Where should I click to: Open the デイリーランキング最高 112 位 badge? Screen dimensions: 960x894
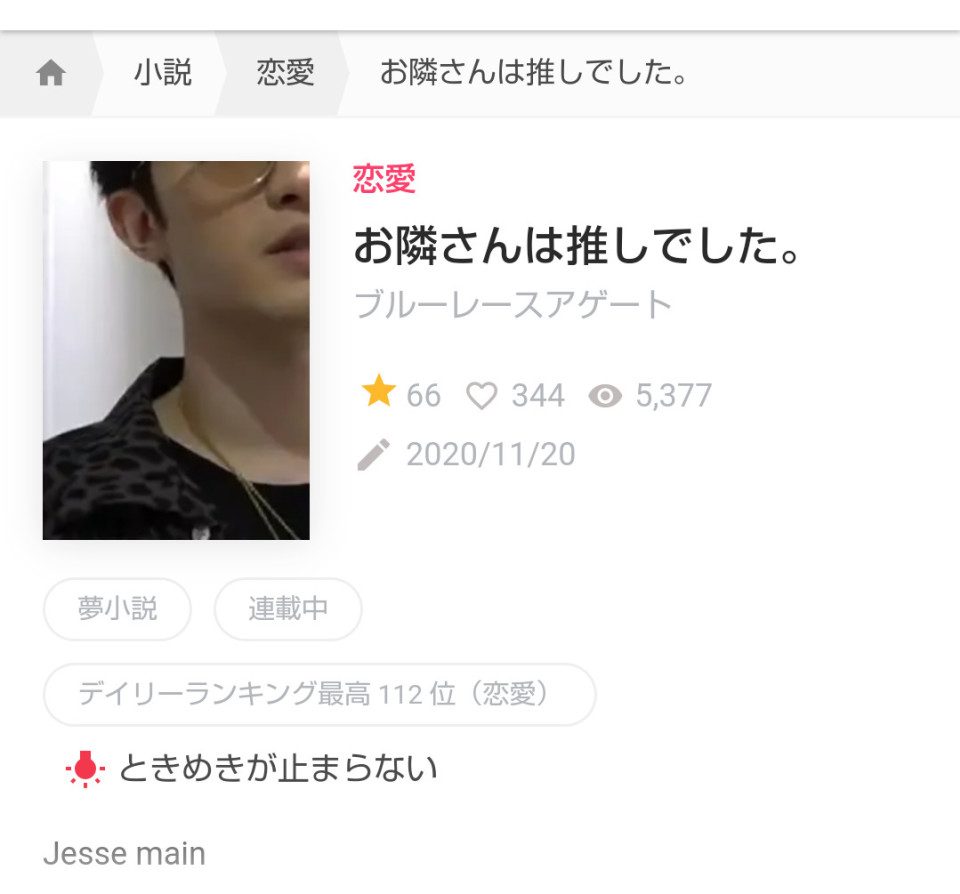(x=320, y=695)
